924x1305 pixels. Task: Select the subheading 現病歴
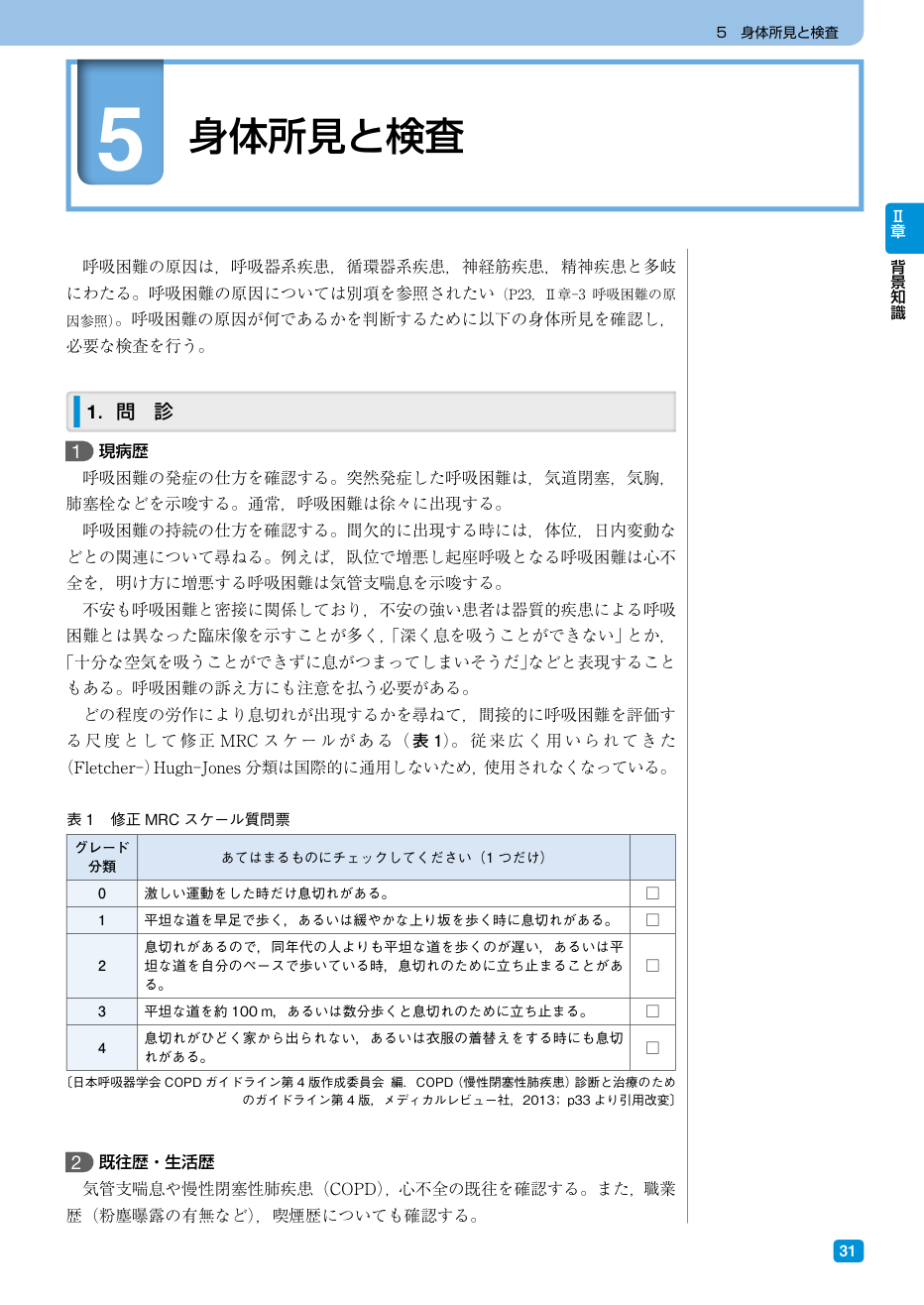tap(124, 452)
